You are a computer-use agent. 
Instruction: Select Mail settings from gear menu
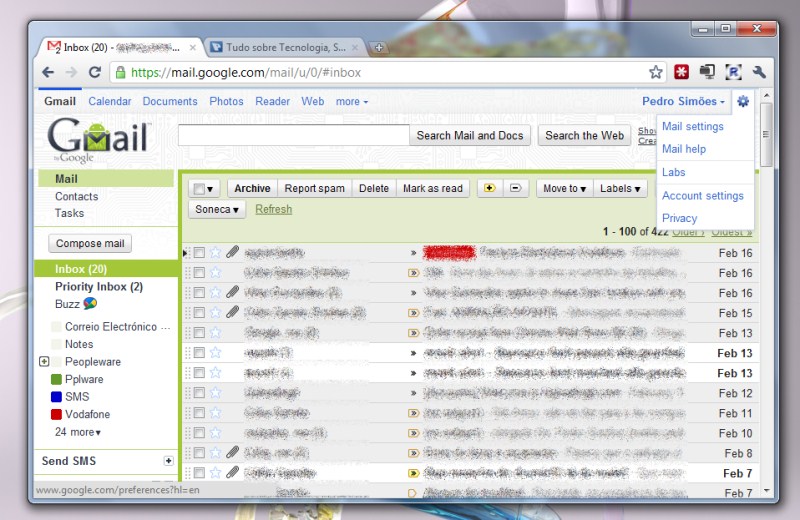tap(692, 126)
